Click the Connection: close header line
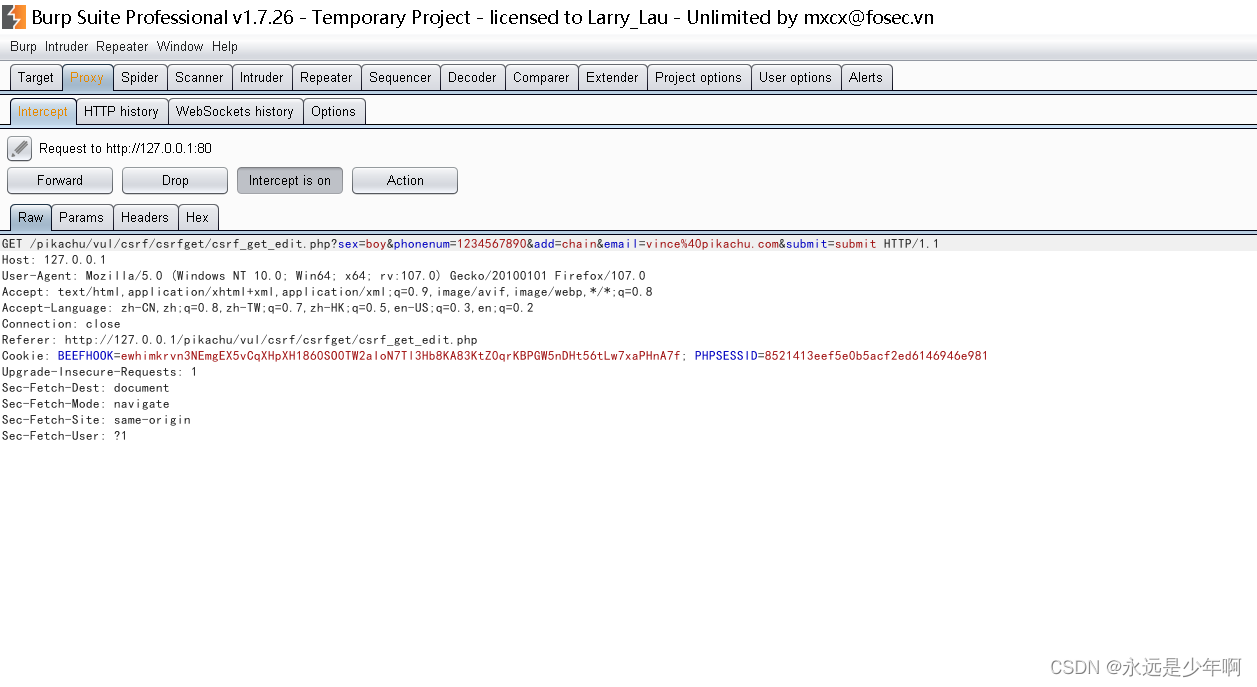The image size is (1257, 687). 61,324
